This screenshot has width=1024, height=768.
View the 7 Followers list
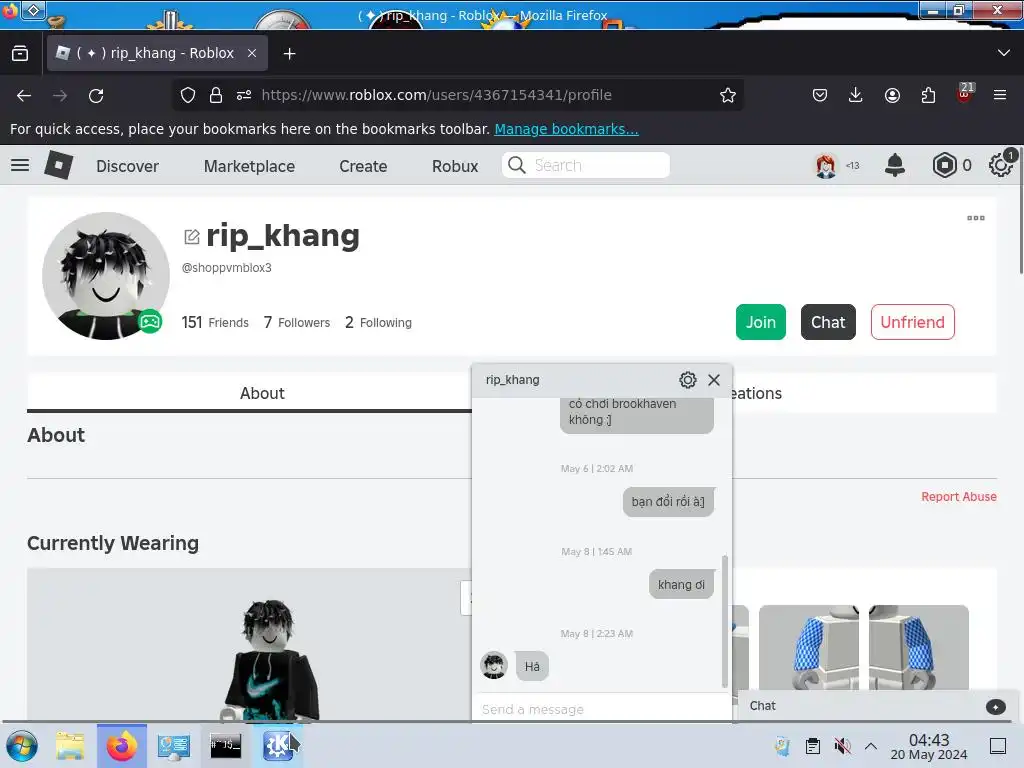click(297, 323)
